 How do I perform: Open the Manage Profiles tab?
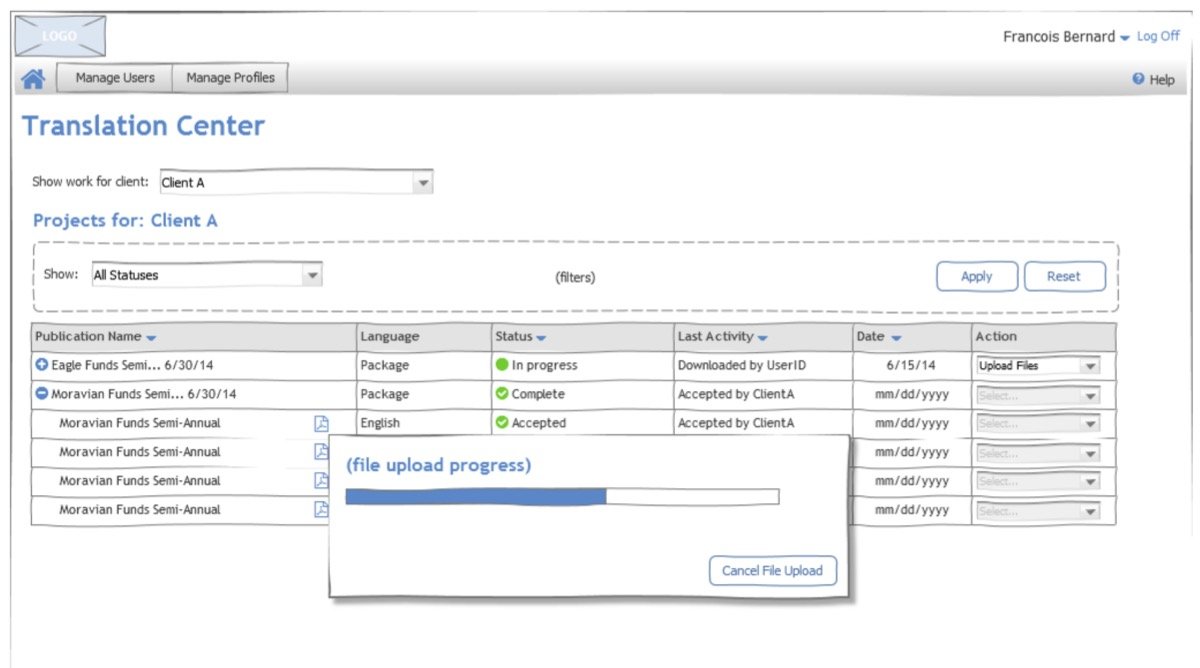point(230,78)
